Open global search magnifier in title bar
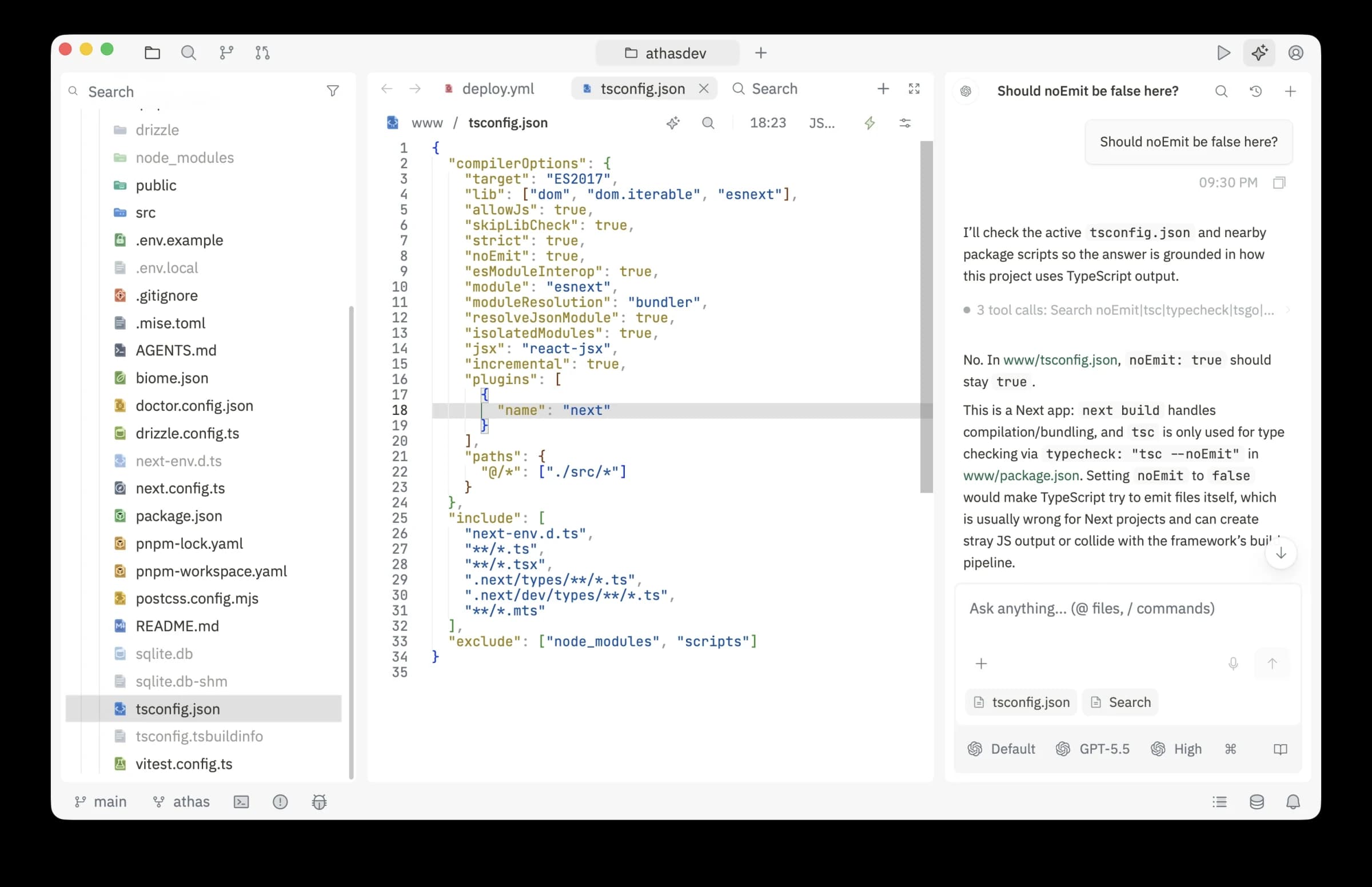The width and height of the screenshot is (1372, 887). (x=188, y=53)
